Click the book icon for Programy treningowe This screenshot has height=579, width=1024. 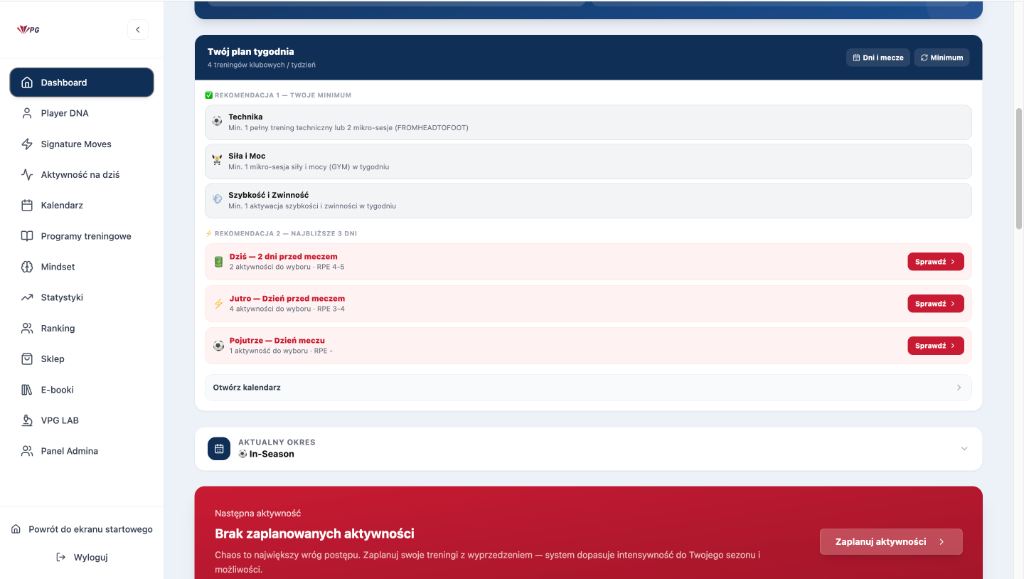(x=27, y=236)
